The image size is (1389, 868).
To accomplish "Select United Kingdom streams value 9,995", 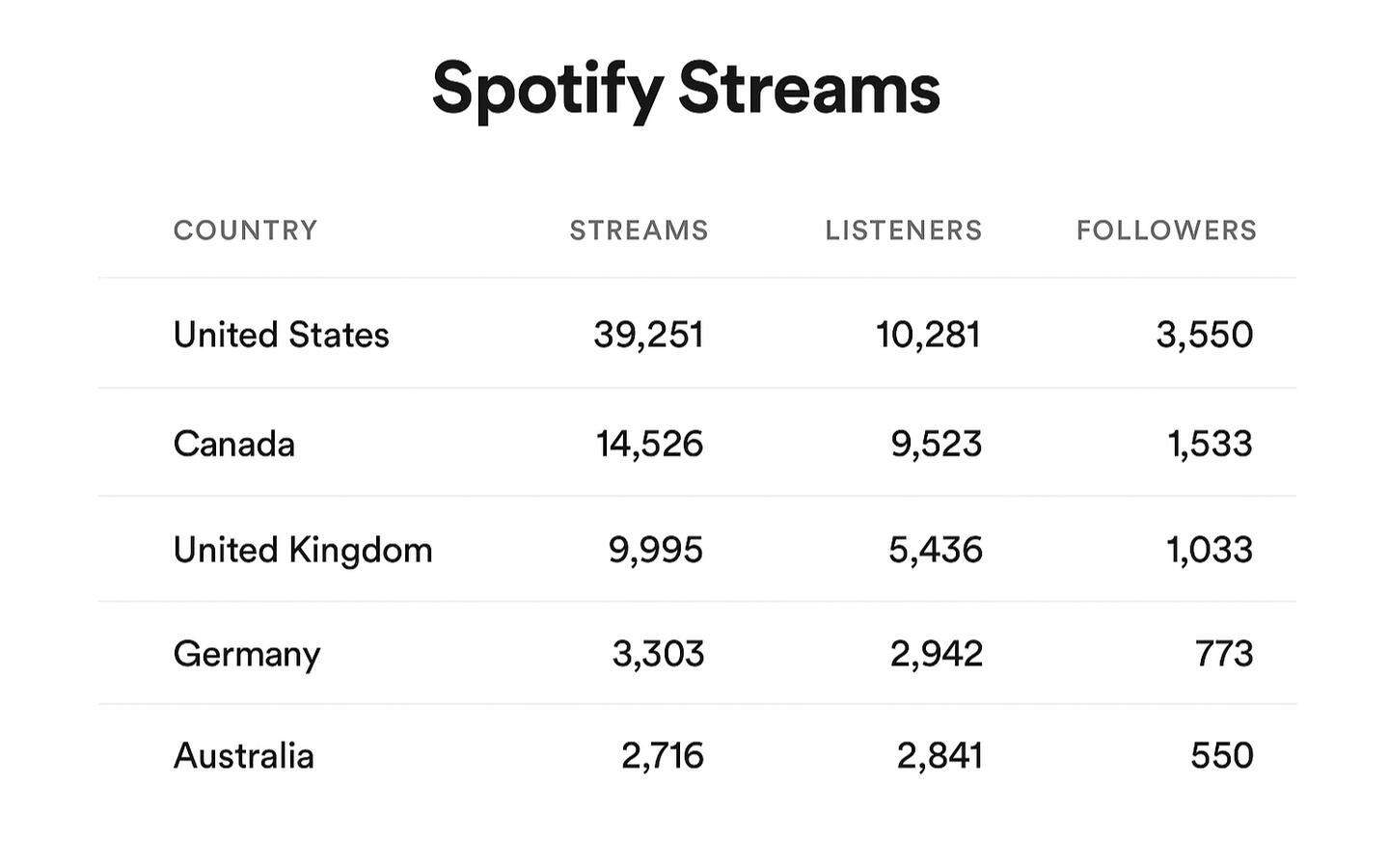I will click(x=655, y=550).
